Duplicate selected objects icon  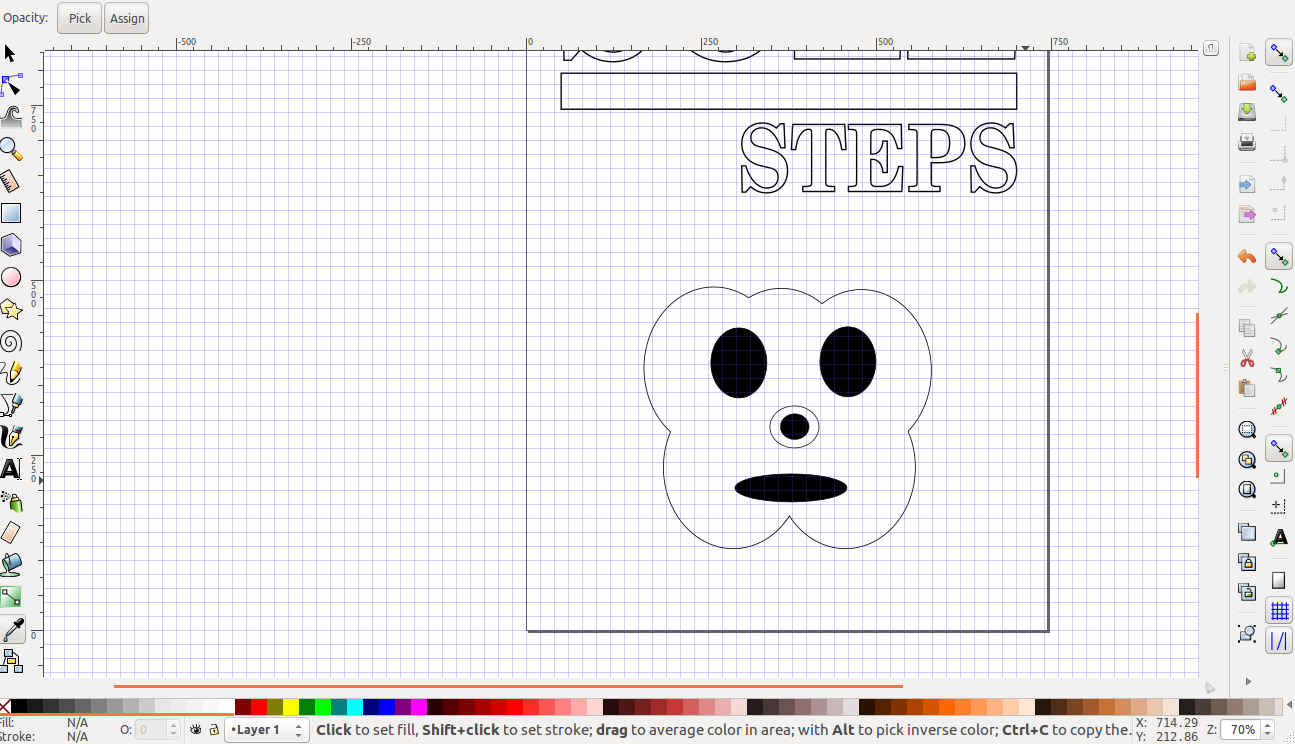[1247, 532]
